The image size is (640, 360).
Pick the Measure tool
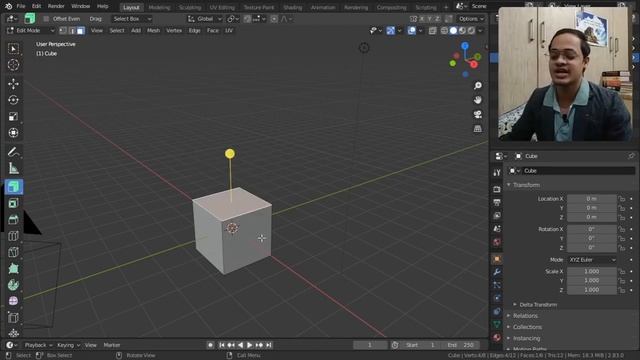pyautogui.click(x=13, y=168)
